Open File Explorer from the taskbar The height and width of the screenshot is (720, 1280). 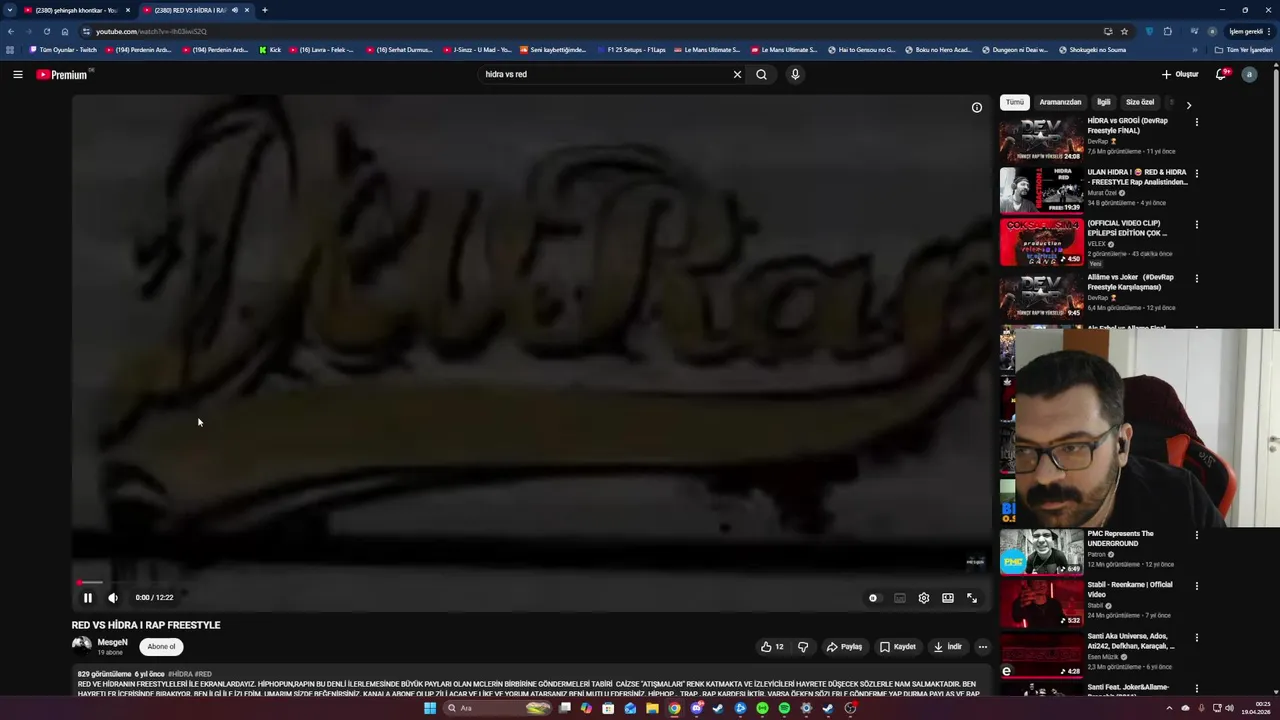652,708
